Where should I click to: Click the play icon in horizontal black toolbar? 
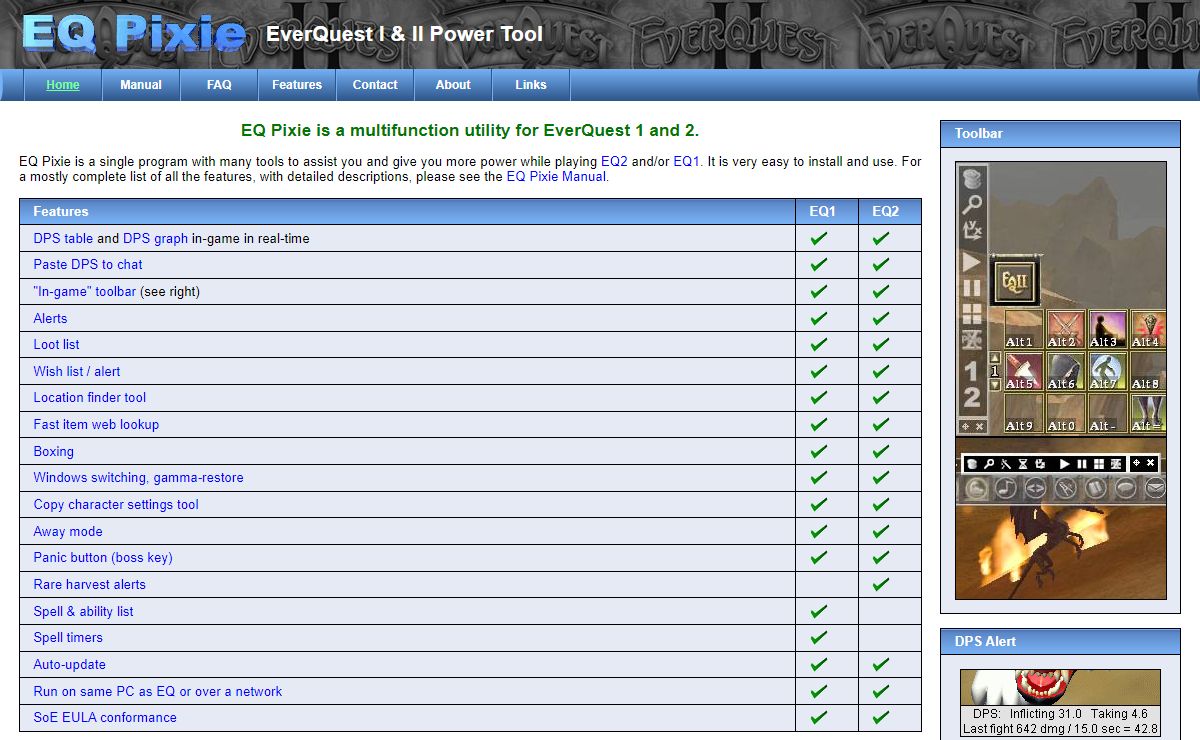pos(1065,464)
